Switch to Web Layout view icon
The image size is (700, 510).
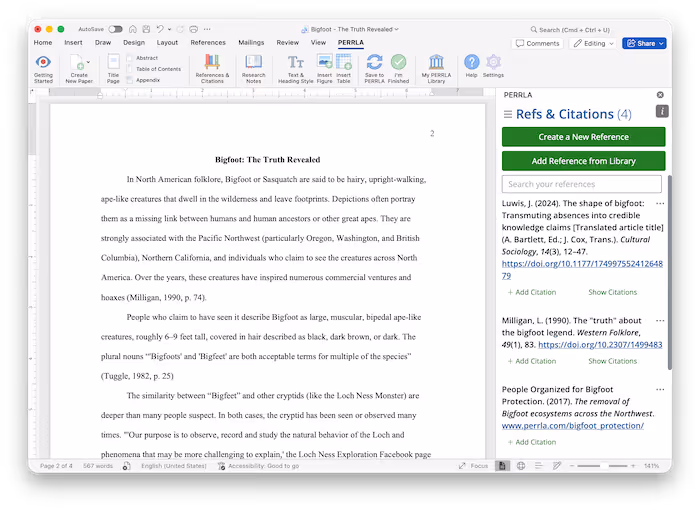pyautogui.click(x=521, y=466)
